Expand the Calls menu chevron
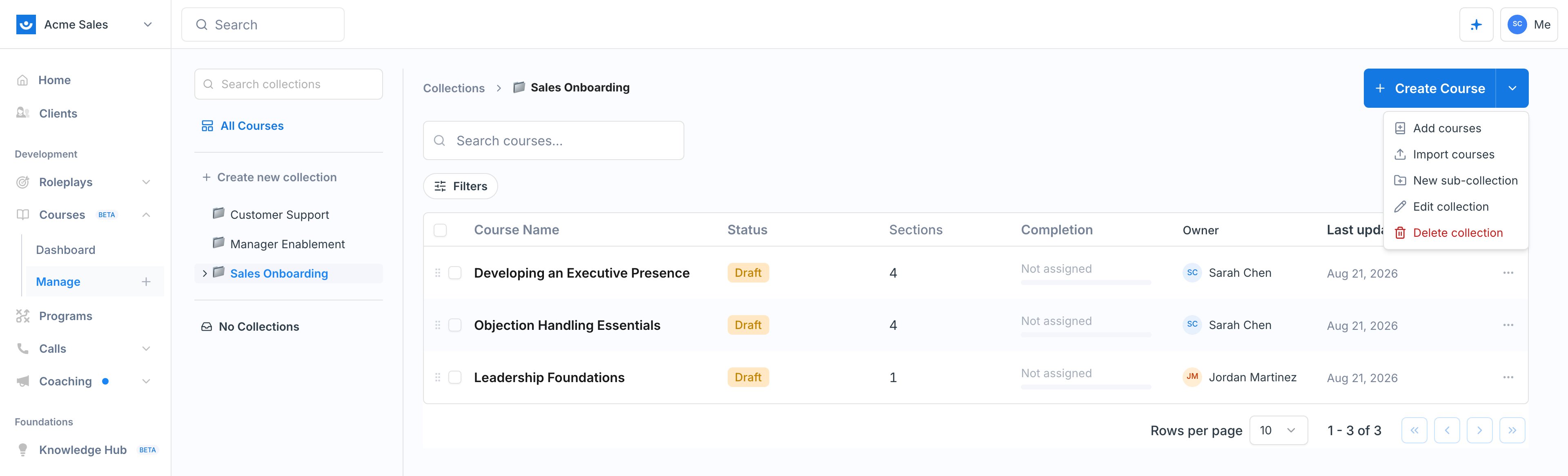 [x=146, y=349]
